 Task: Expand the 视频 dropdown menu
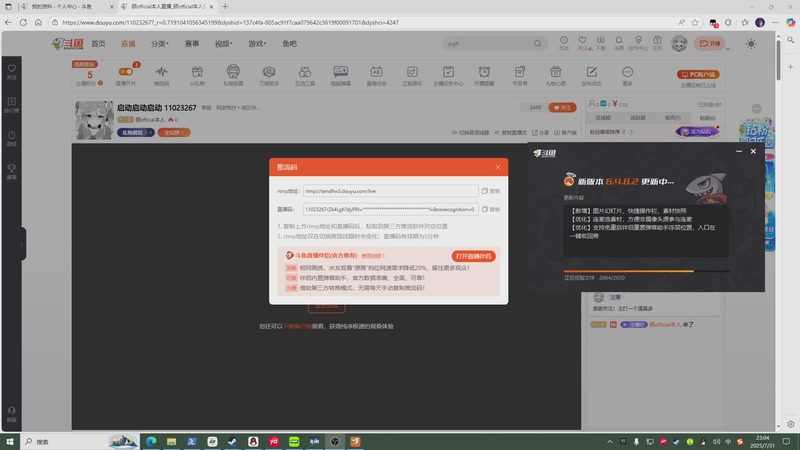coord(223,44)
